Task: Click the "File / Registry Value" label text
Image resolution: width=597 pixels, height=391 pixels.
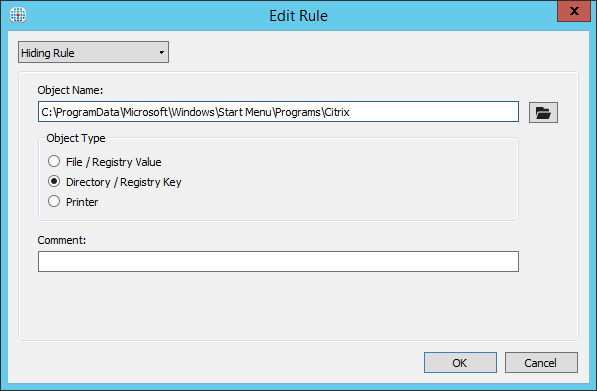Action: 113,162
